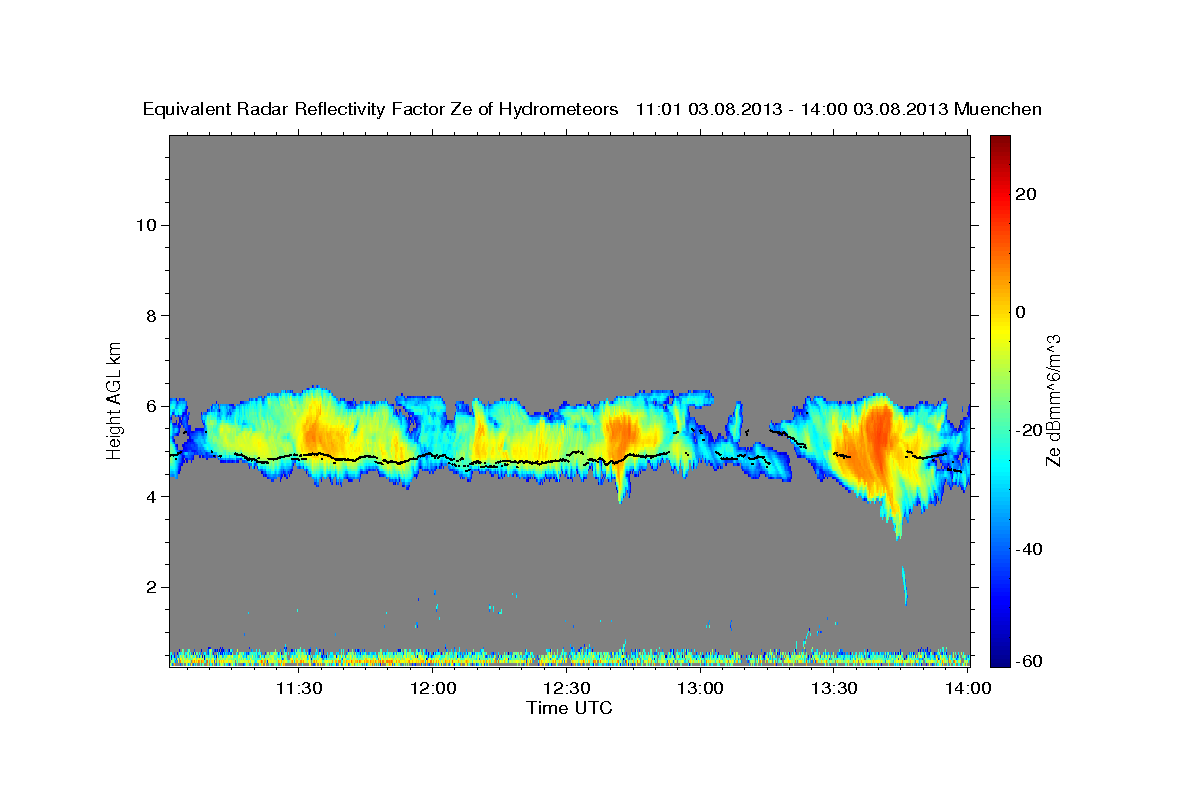Click the colorbar value -20
This screenshot has width=1200, height=800.
point(1028,430)
